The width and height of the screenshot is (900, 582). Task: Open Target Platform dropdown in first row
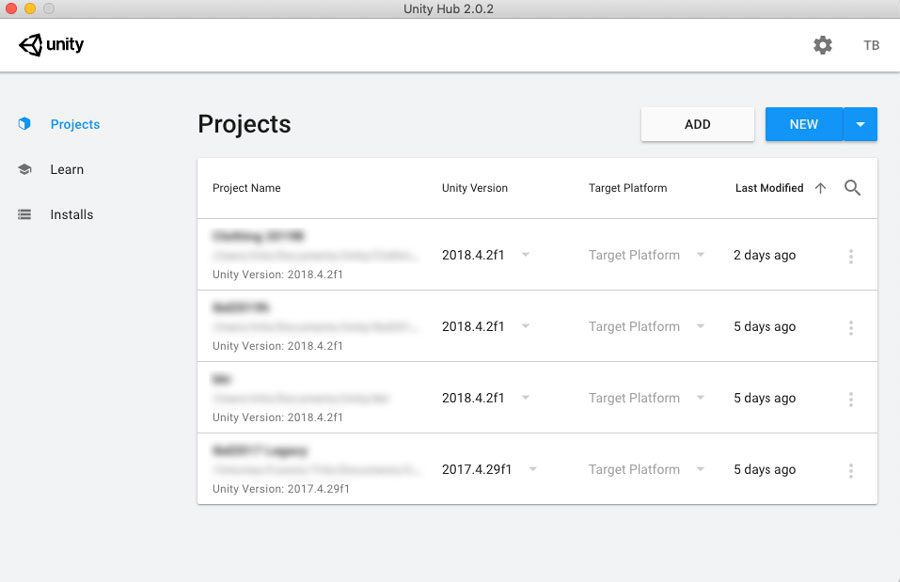(x=700, y=254)
